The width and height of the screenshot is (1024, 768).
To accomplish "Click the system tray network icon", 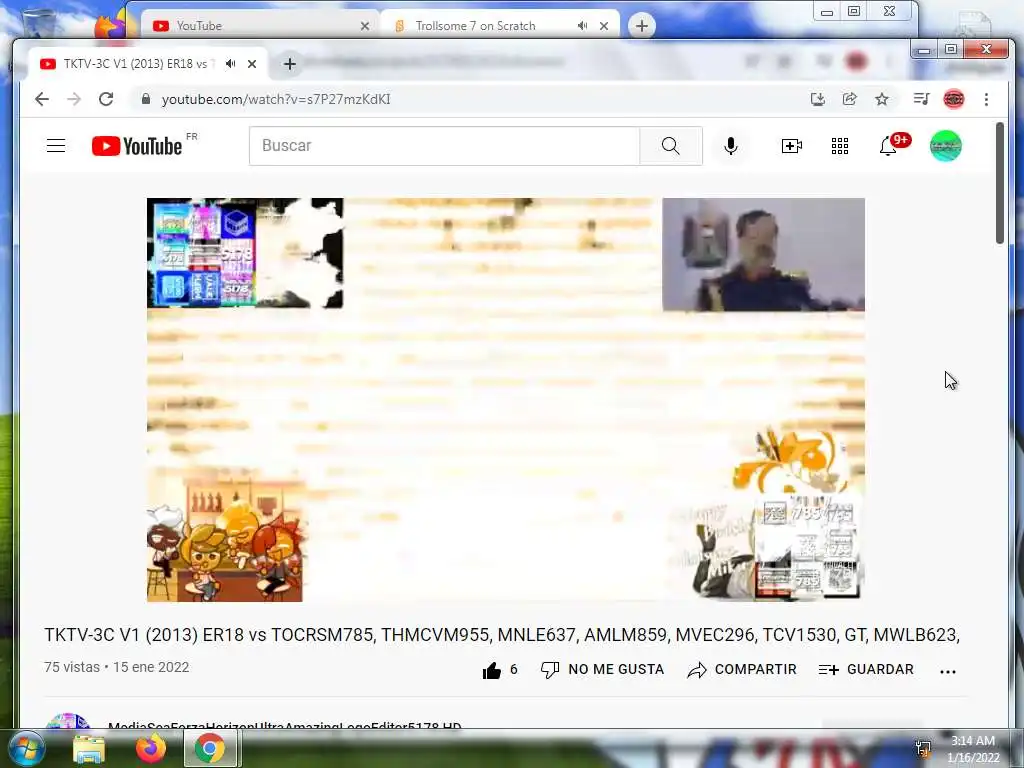I will [x=923, y=748].
